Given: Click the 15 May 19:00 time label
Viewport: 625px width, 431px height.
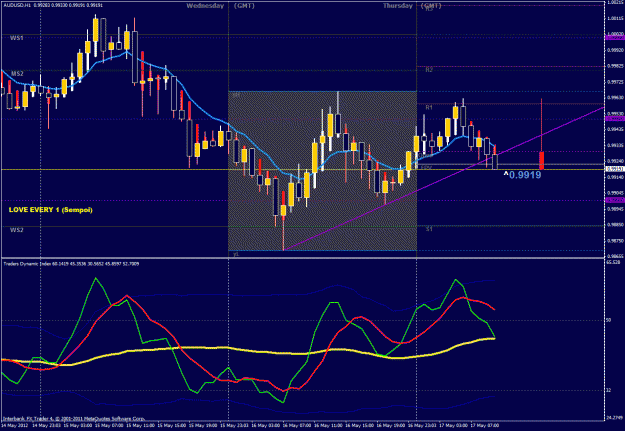Looking at the screenshot, I should 202,425.
